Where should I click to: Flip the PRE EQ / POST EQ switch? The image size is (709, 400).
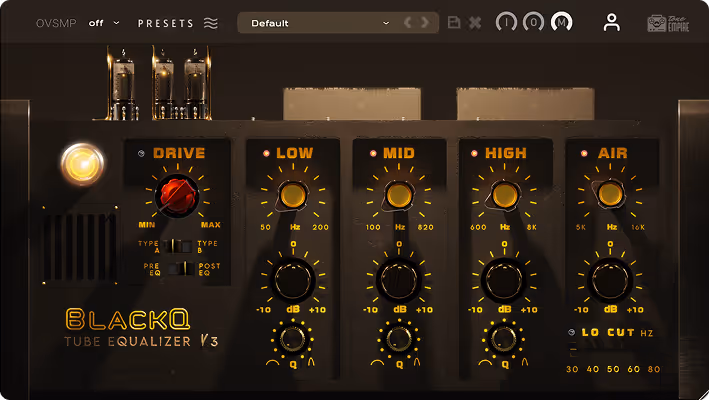[x=180, y=268]
